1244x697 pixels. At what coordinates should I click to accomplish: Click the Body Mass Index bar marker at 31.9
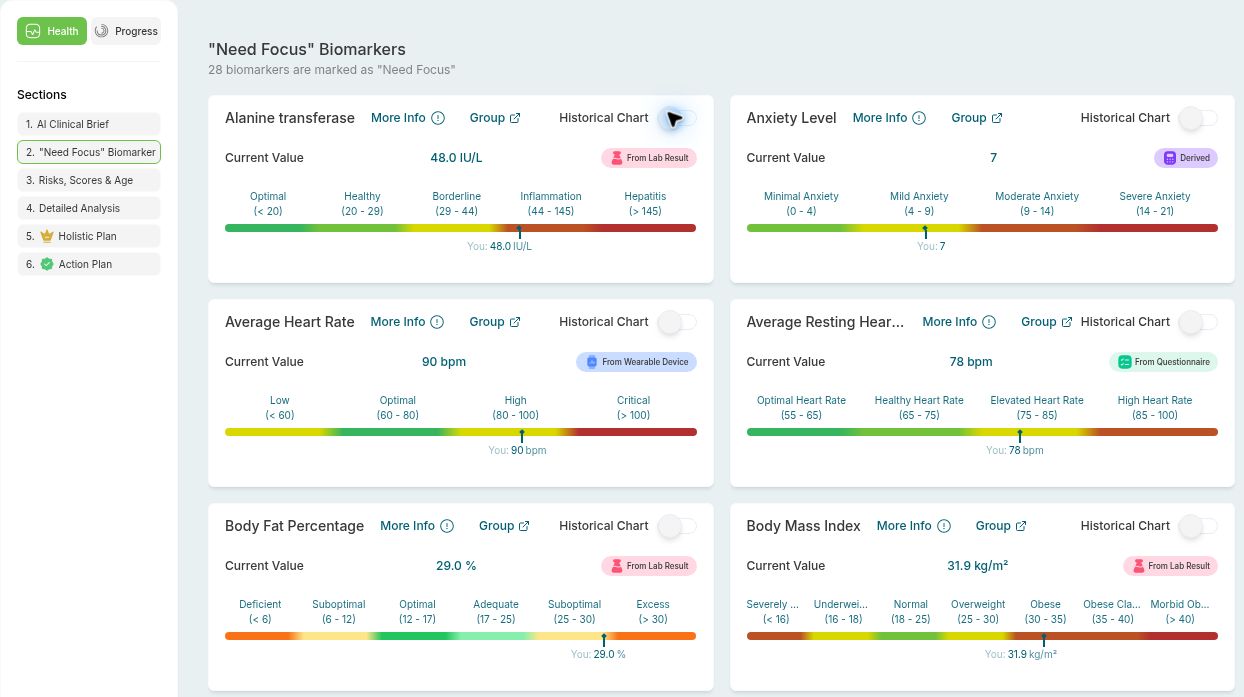coord(1043,639)
